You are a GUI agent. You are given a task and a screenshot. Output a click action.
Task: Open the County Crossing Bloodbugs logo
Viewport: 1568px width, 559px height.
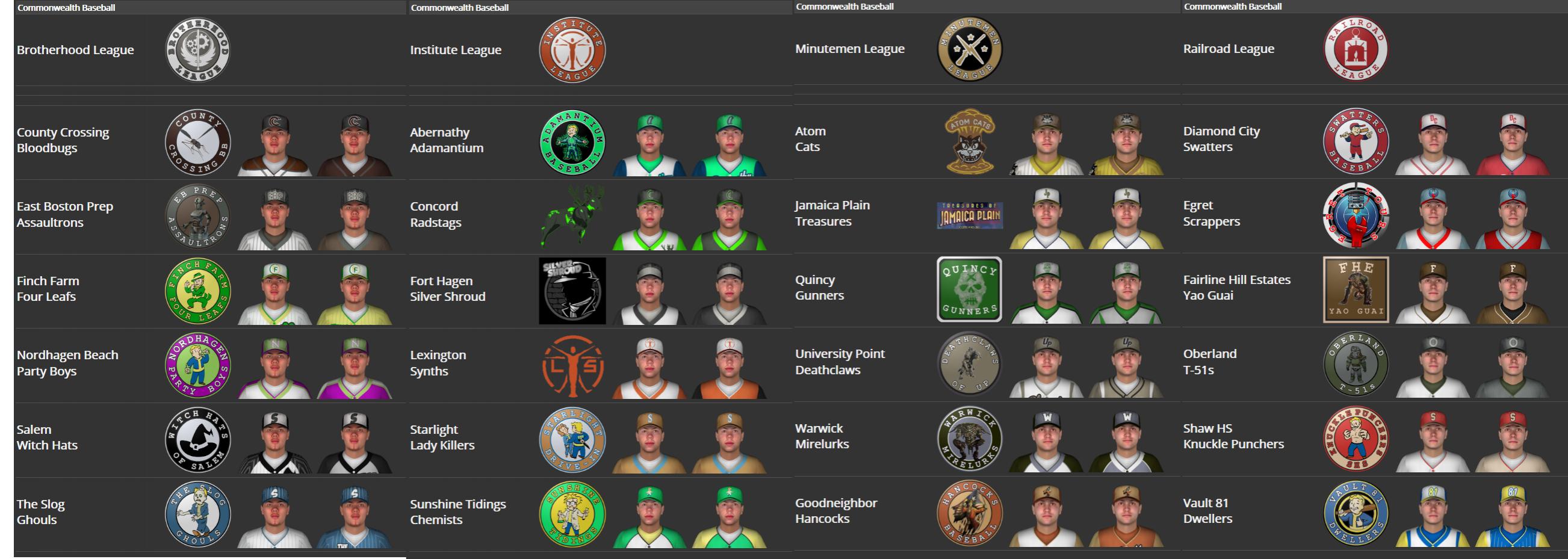198,143
